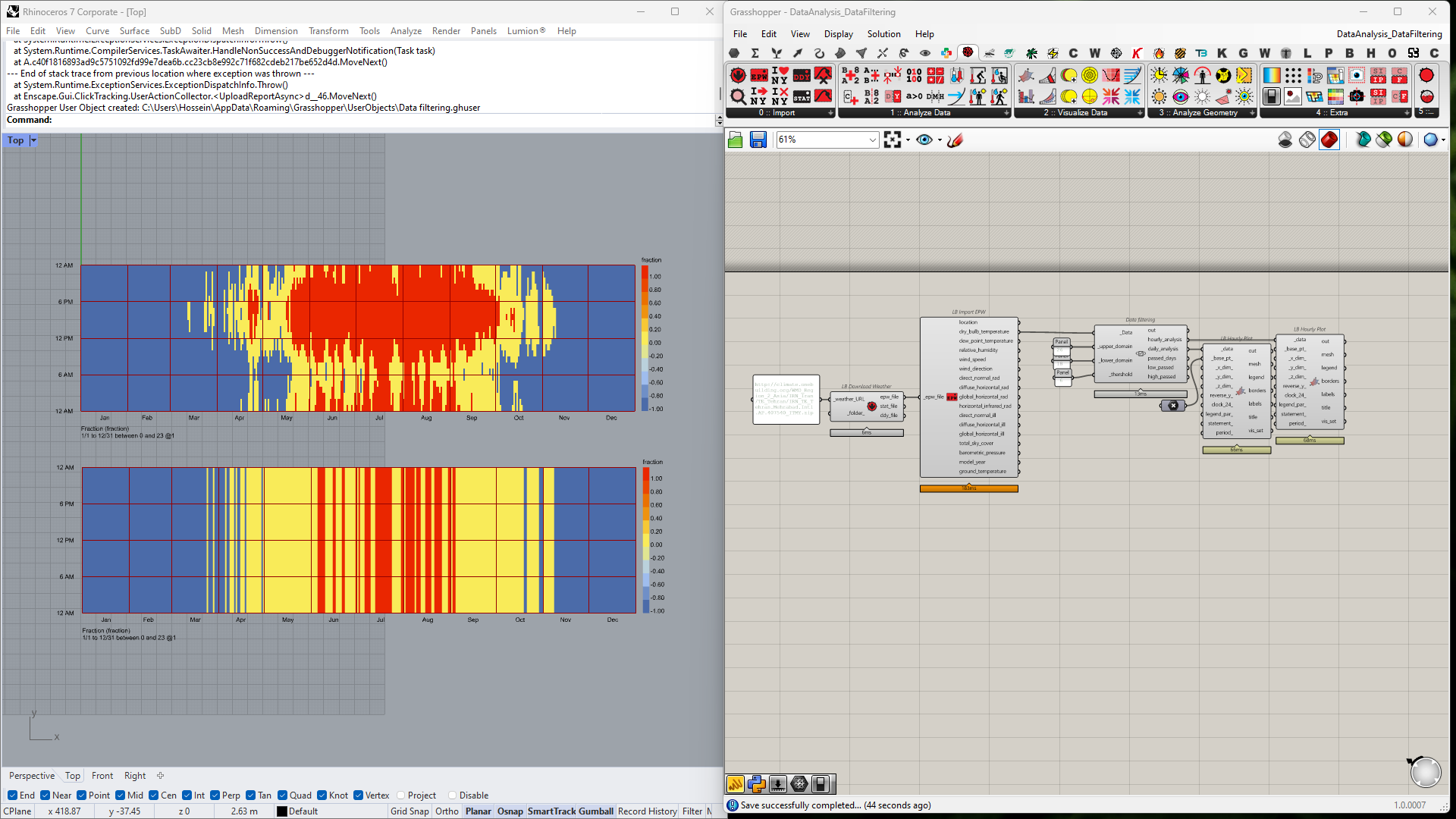Open the preview eye dropdown arrow
This screenshot has height=819, width=1456.
tap(940, 140)
